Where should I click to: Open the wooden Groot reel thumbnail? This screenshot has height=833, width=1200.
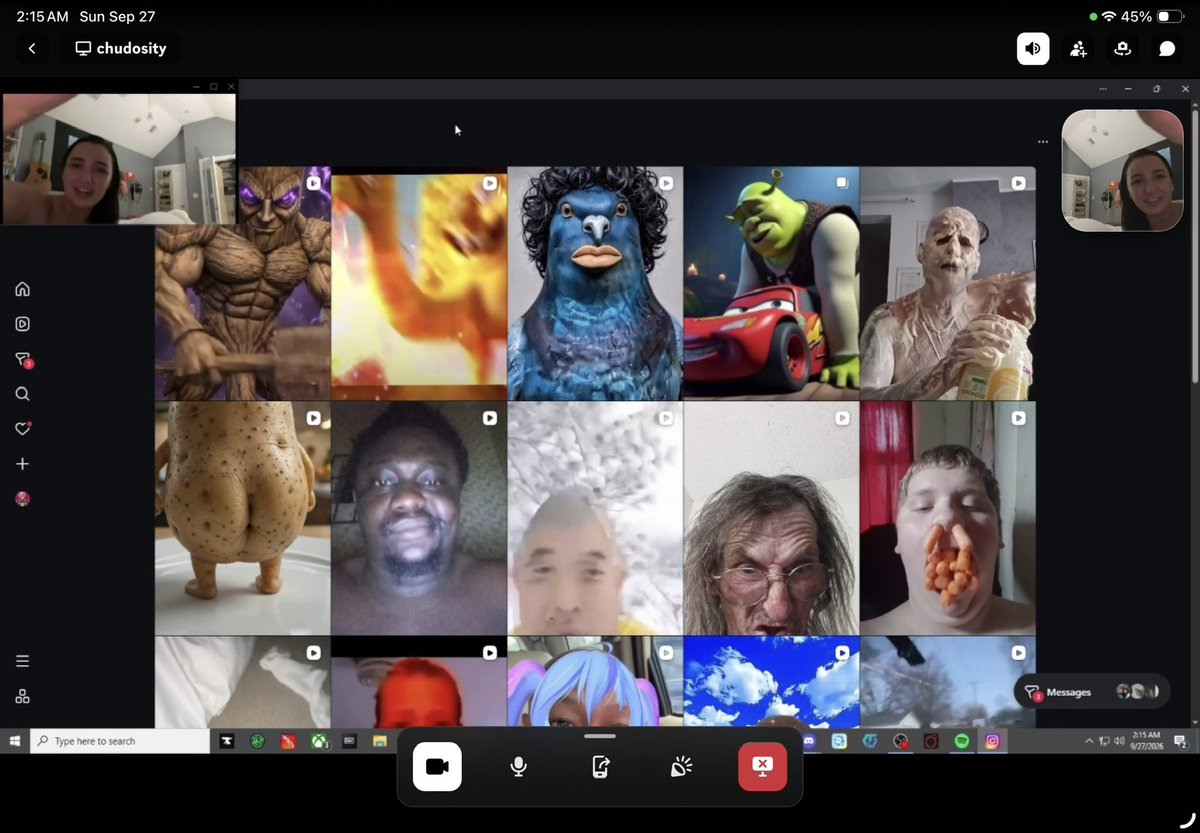(x=243, y=283)
